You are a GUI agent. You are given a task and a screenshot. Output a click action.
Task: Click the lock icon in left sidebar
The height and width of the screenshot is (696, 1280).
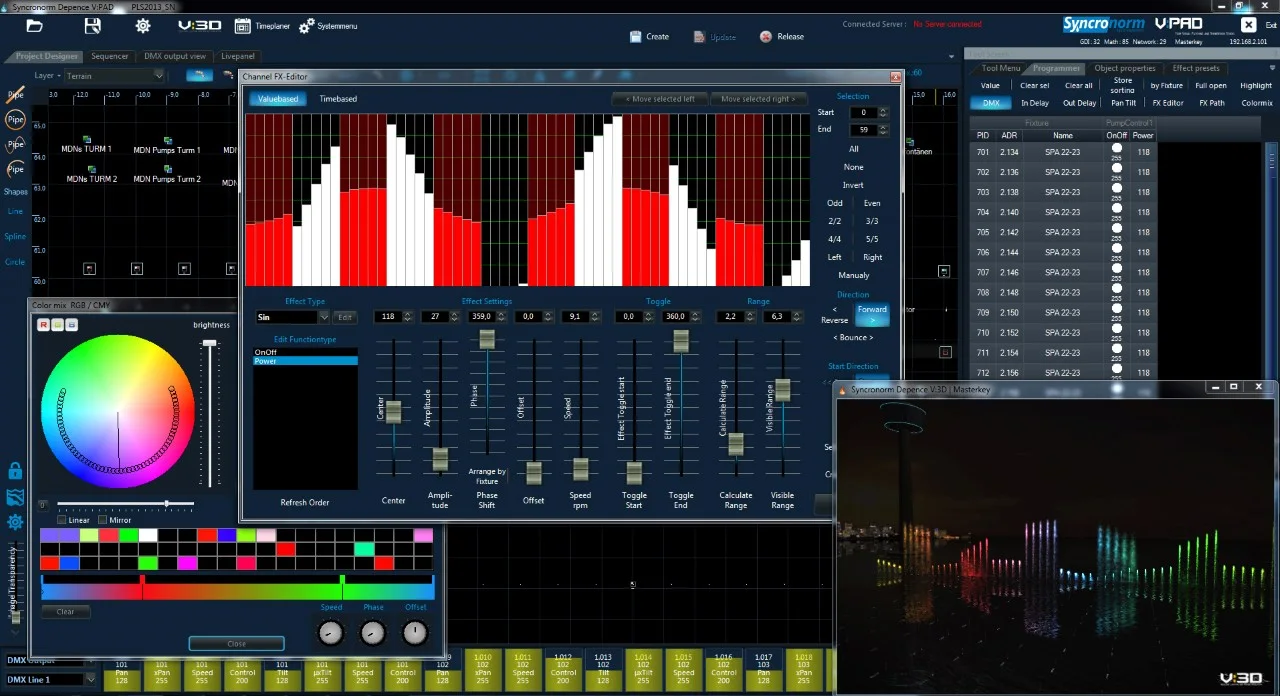click(15, 470)
